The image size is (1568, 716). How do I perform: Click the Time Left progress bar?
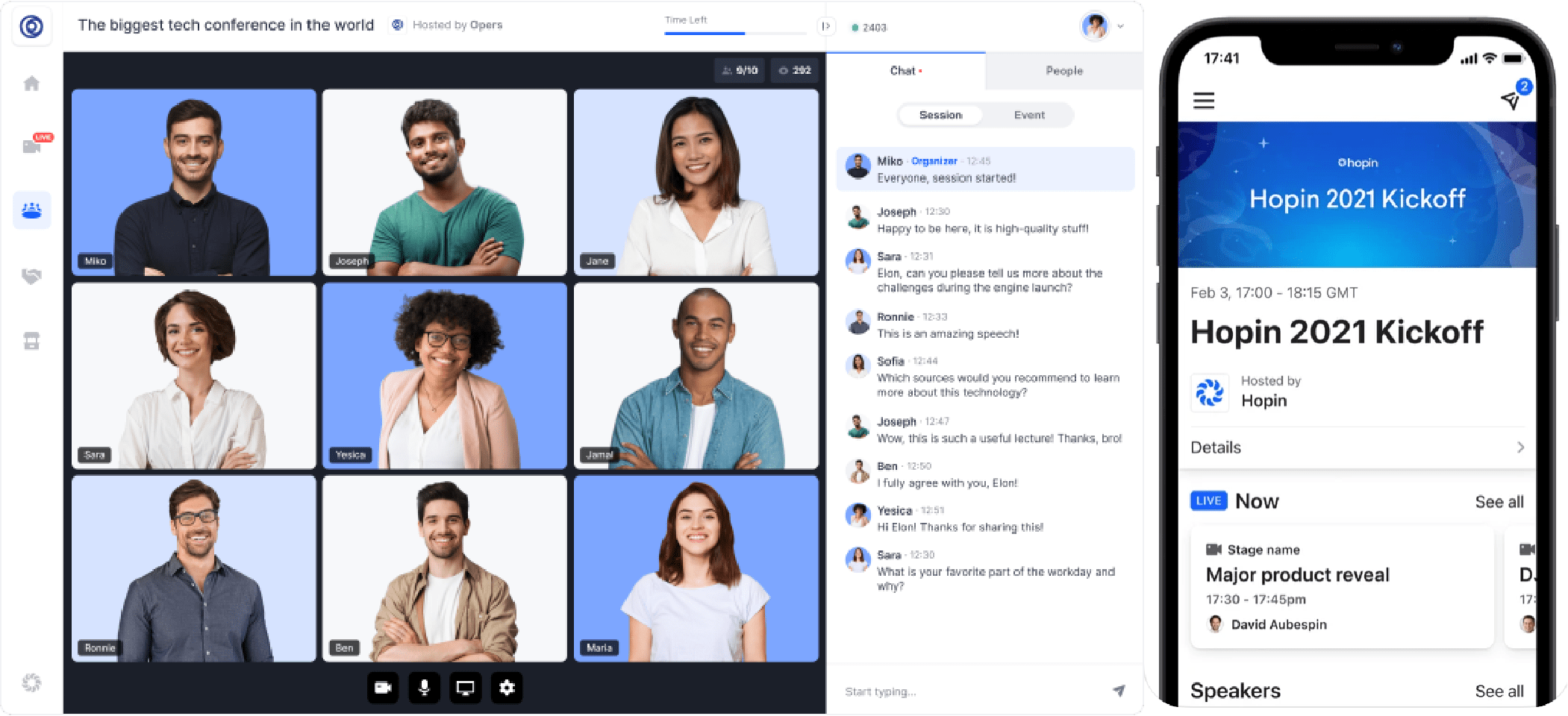pyautogui.click(x=735, y=33)
